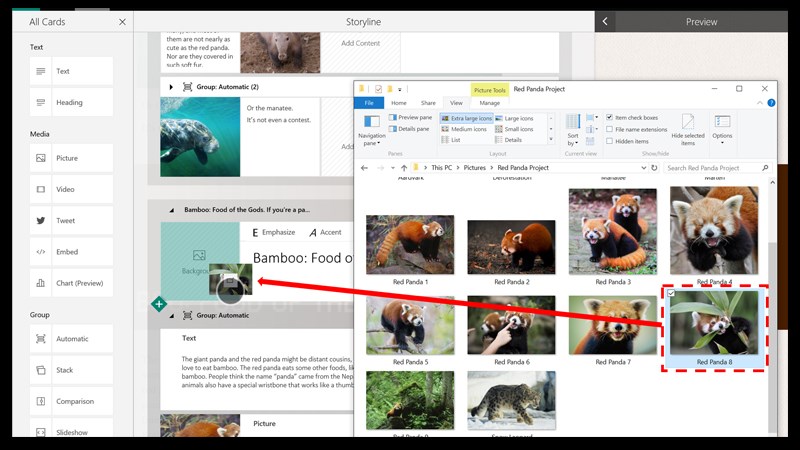Click the Search Red Panda Project box

coord(717,168)
